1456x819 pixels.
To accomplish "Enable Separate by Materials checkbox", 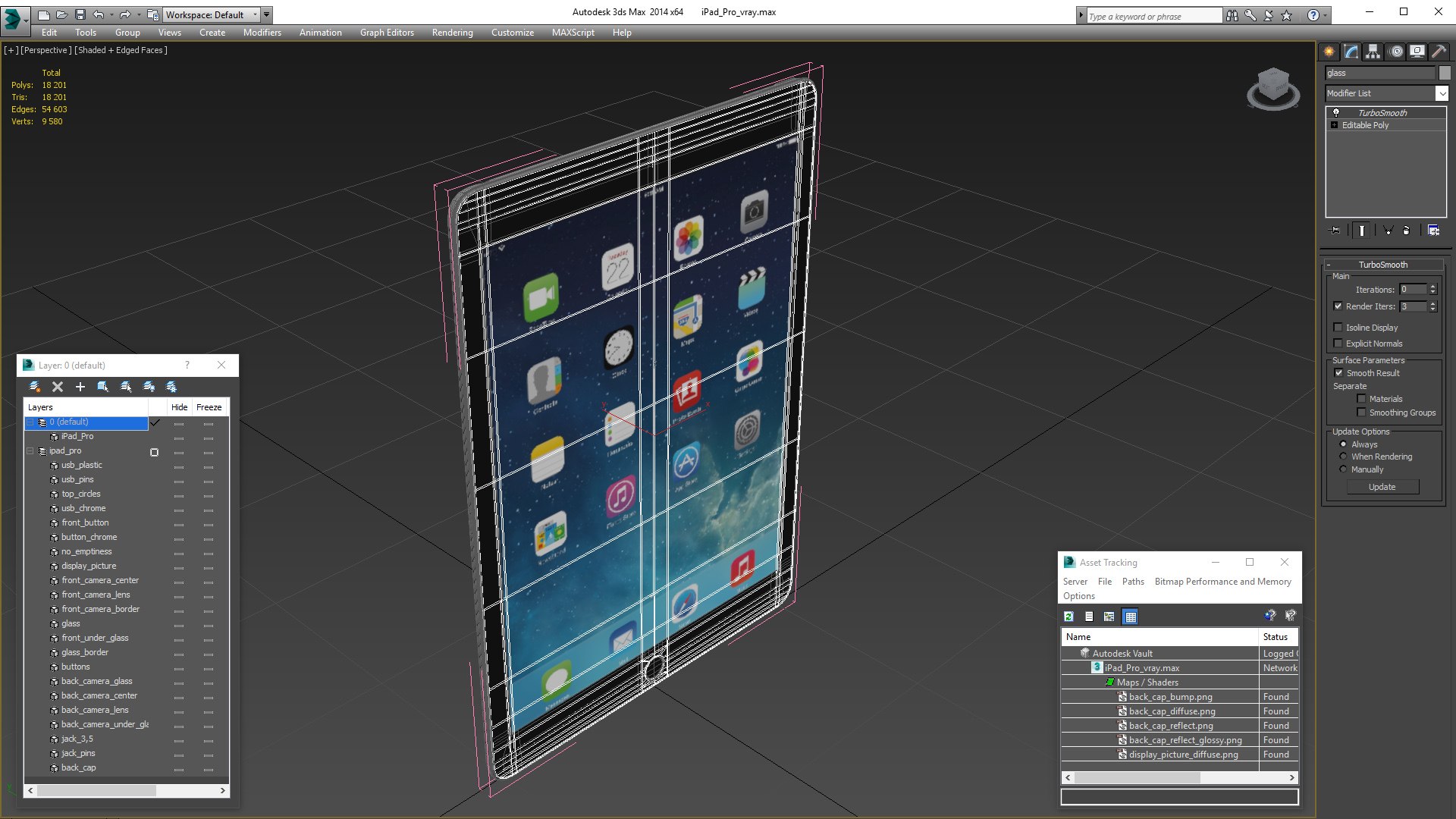I will pos(1361,399).
